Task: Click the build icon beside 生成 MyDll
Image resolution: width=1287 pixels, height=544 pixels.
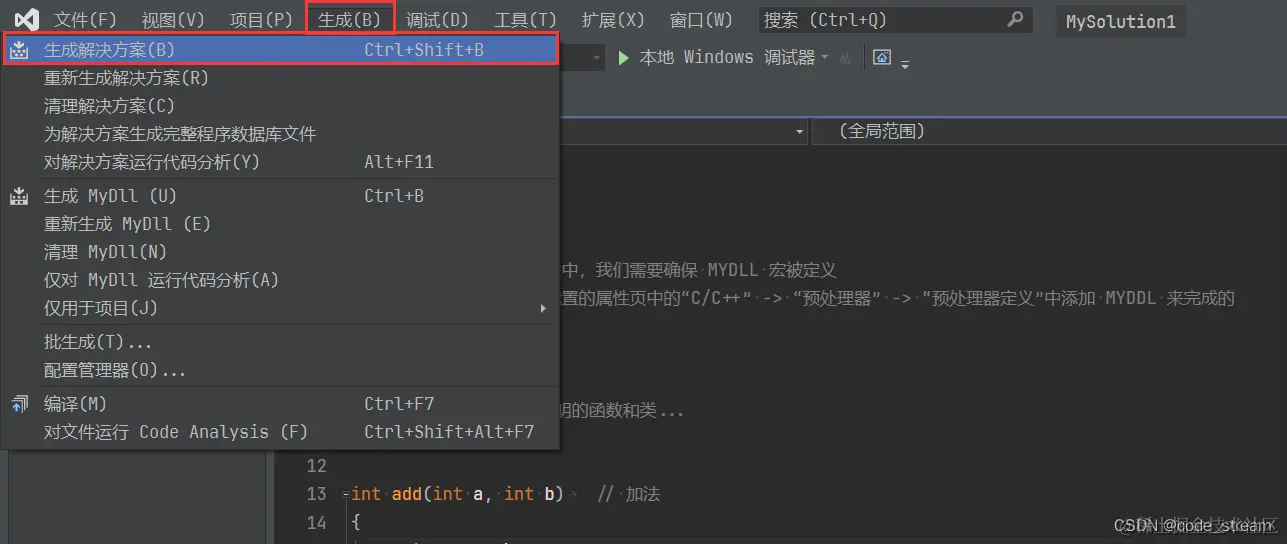Action: point(20,196)
